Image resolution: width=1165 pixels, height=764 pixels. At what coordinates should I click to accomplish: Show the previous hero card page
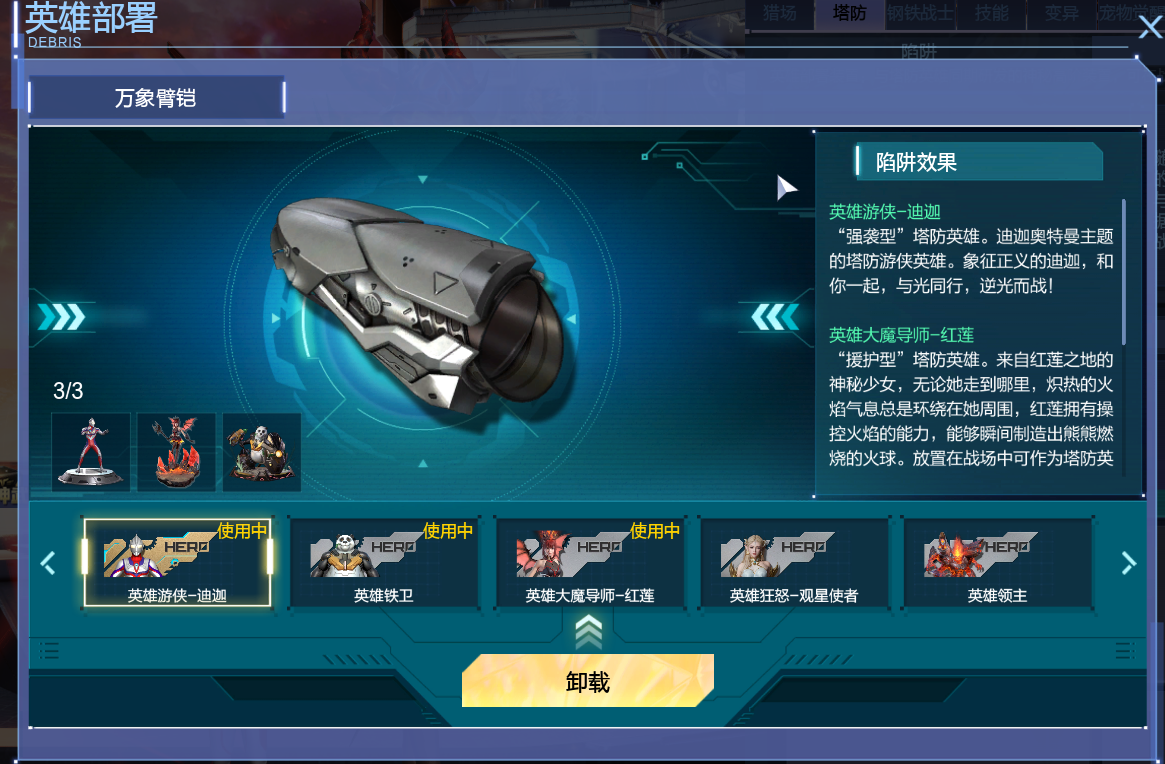click(x=48, y=563)
